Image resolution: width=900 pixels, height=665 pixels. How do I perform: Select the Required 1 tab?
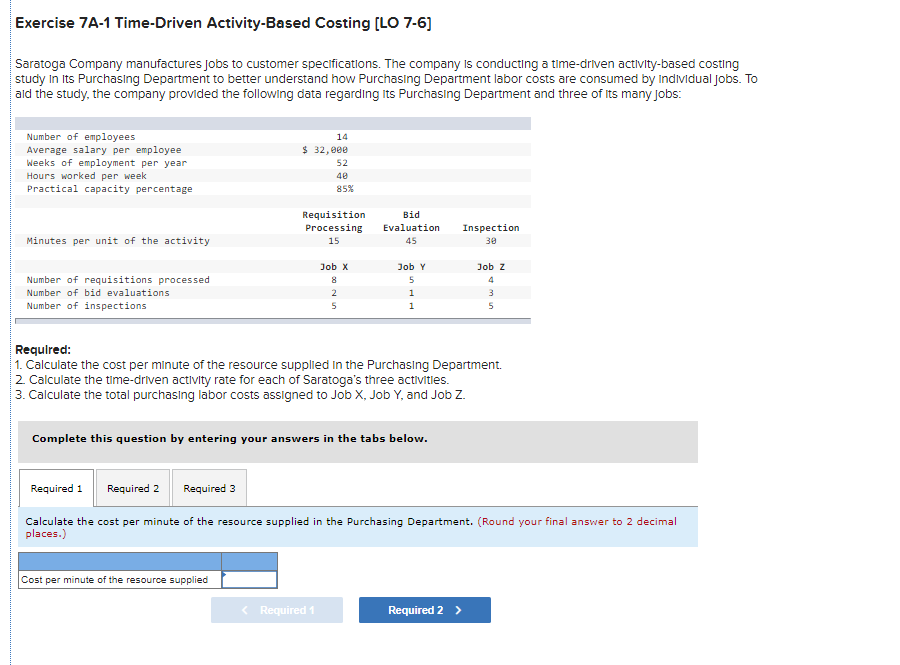tap(56, 488)
